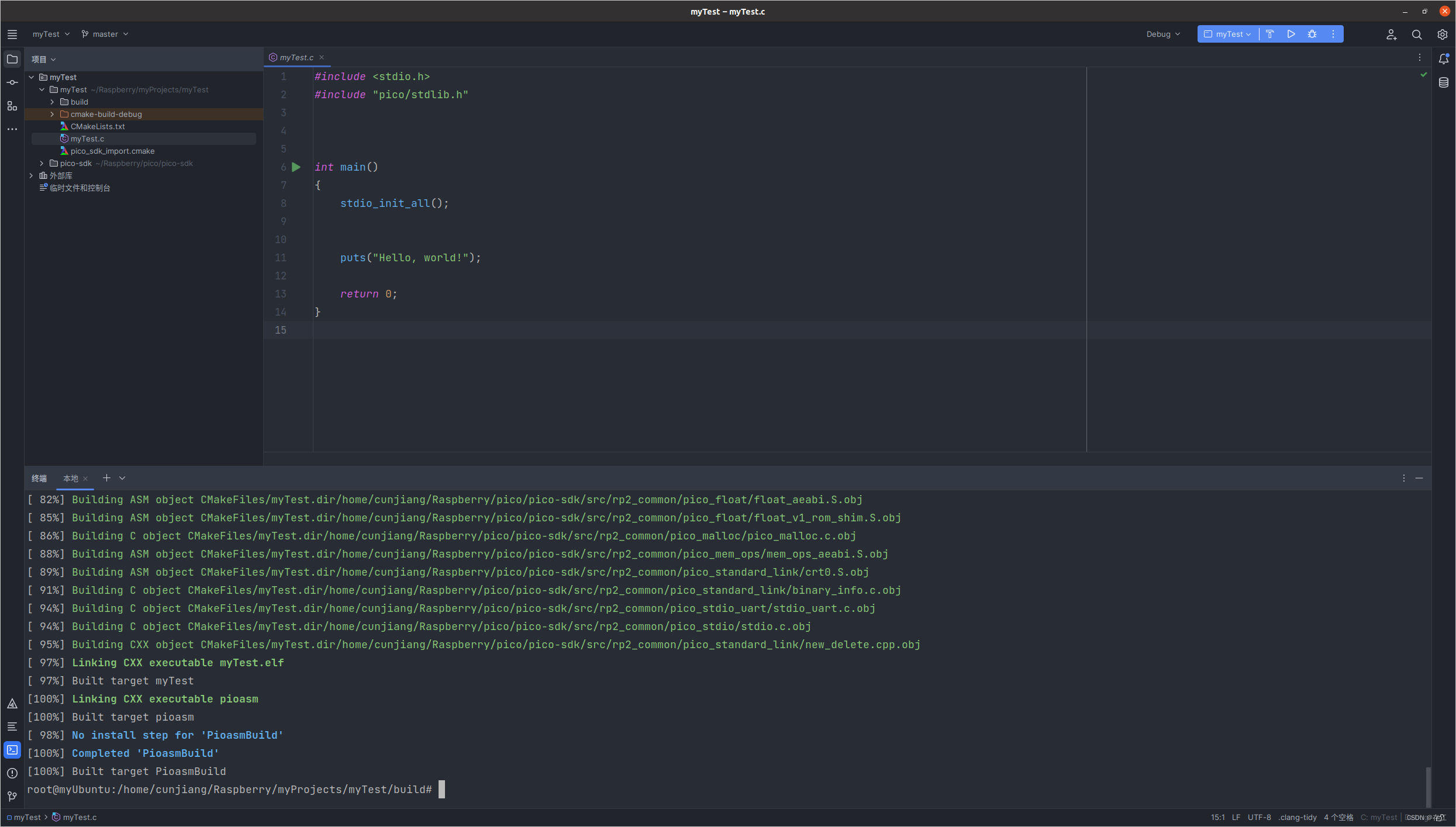This screenshot has height=827, width=1456.
Task: Click the UTF-8 encoding in status bar
Action: click(1259, 817)
